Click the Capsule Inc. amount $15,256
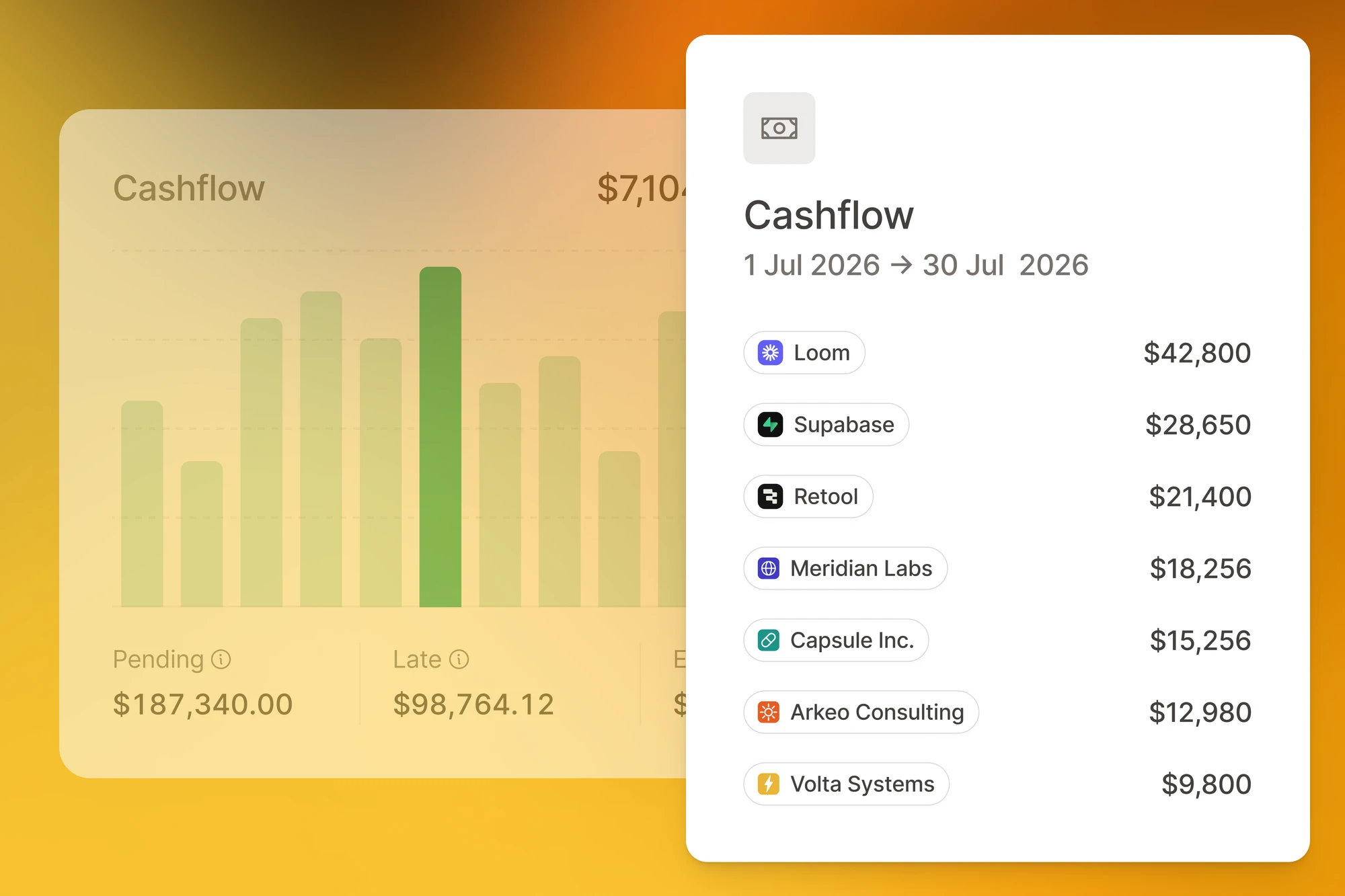Viewport: 1345px width, 896px height. tap(1200, 641)
